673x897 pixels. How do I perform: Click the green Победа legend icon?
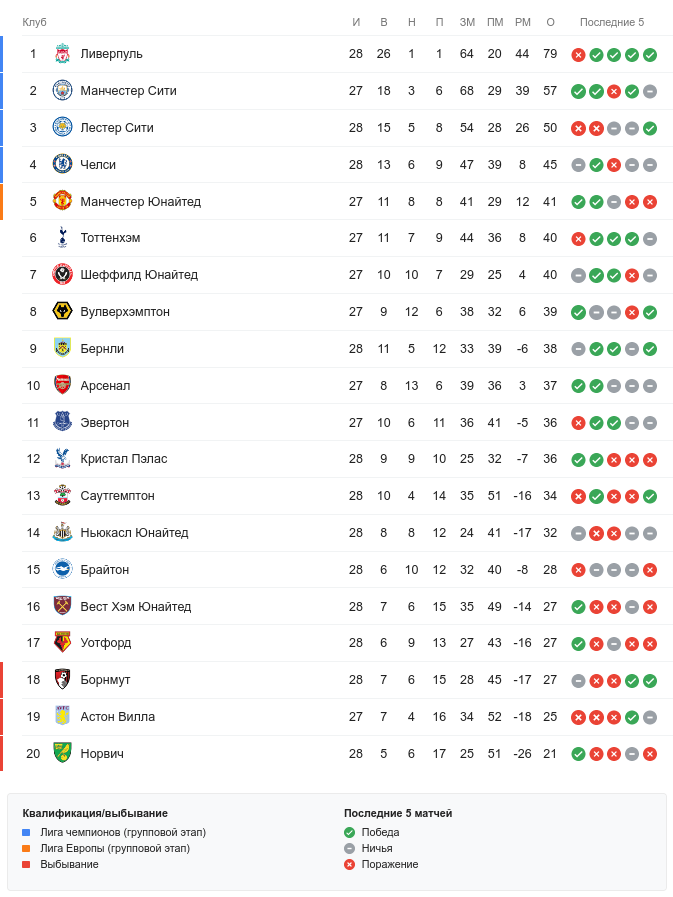click(x=349, y=832)
